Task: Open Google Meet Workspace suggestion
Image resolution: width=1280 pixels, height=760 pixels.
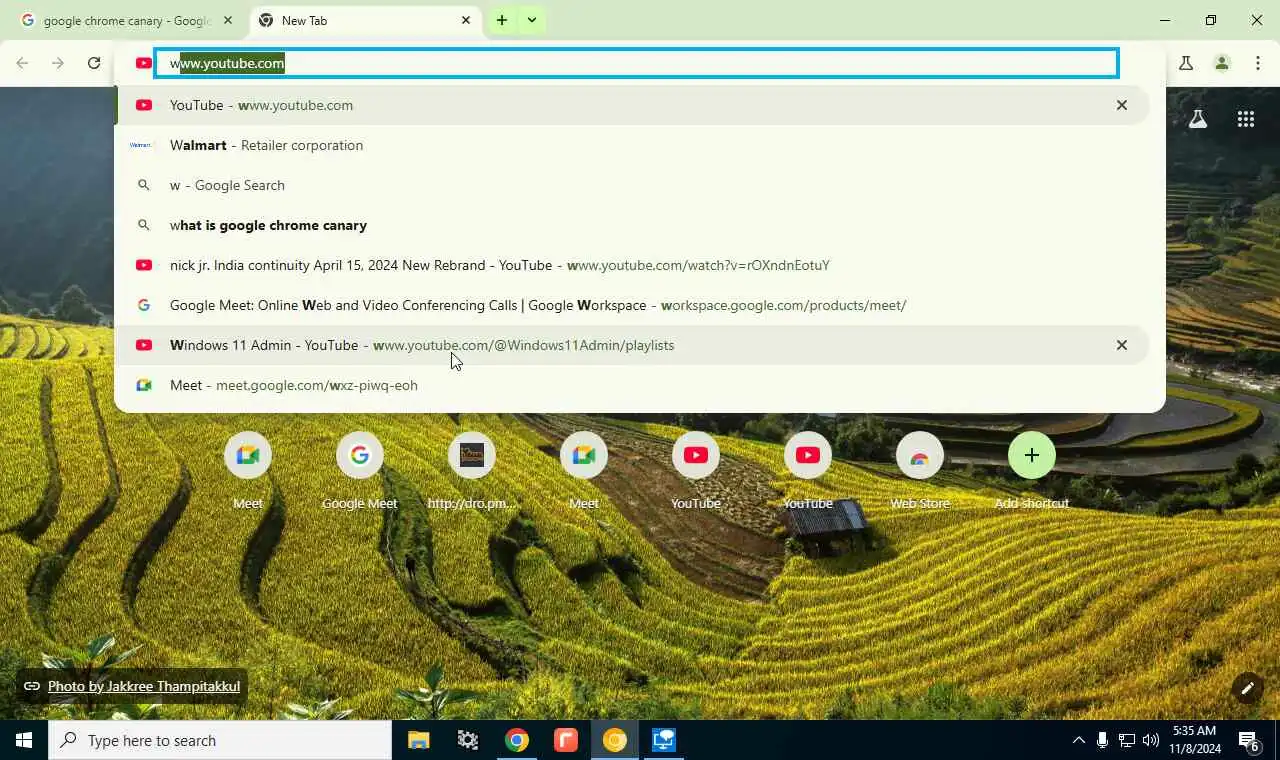Action: [632, 305]
